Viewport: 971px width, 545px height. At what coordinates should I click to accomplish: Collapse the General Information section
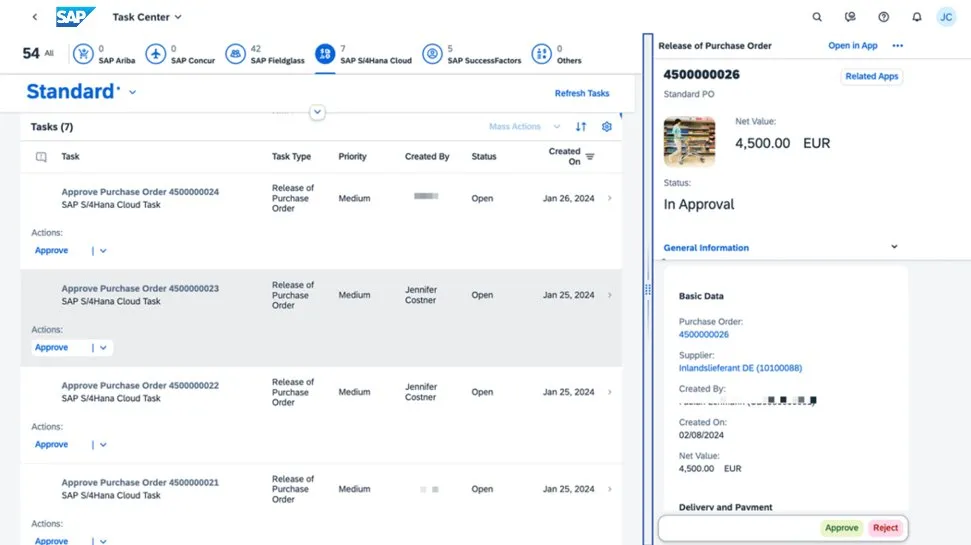click(894, 247)
